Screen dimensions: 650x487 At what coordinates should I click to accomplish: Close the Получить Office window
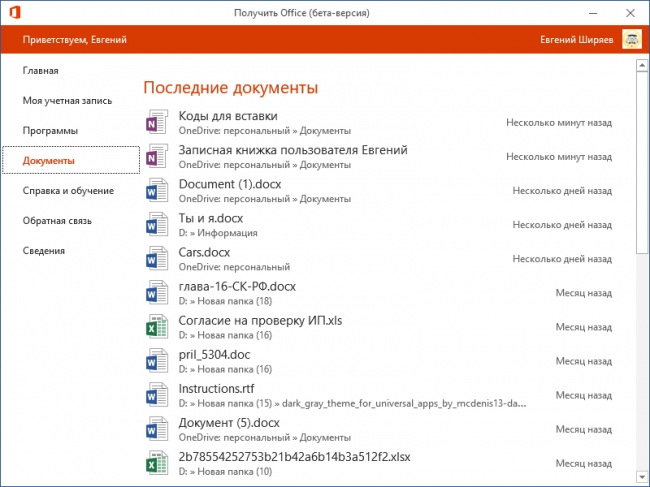631,13
